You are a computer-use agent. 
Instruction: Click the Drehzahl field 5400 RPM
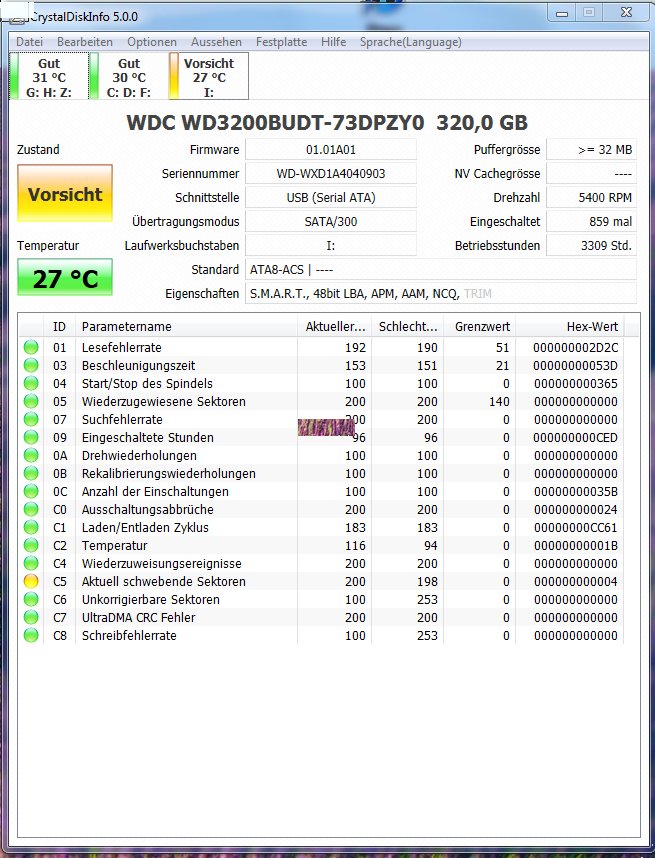592,198
